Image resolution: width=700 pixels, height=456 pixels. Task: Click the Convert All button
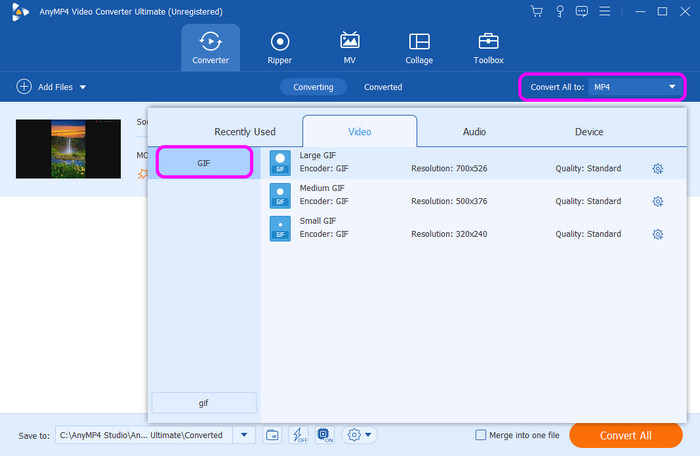[x=625, y=435]
